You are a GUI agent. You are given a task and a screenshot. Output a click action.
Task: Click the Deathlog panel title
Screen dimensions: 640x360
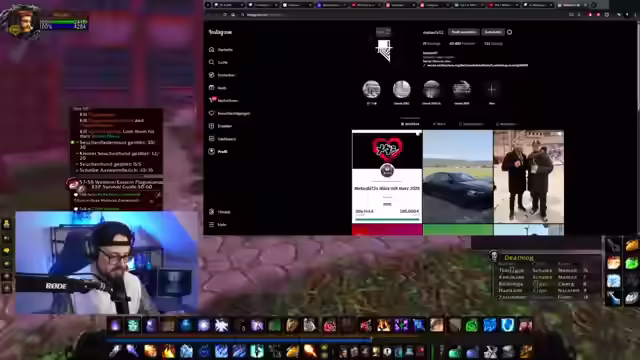[x=518, y=258]
